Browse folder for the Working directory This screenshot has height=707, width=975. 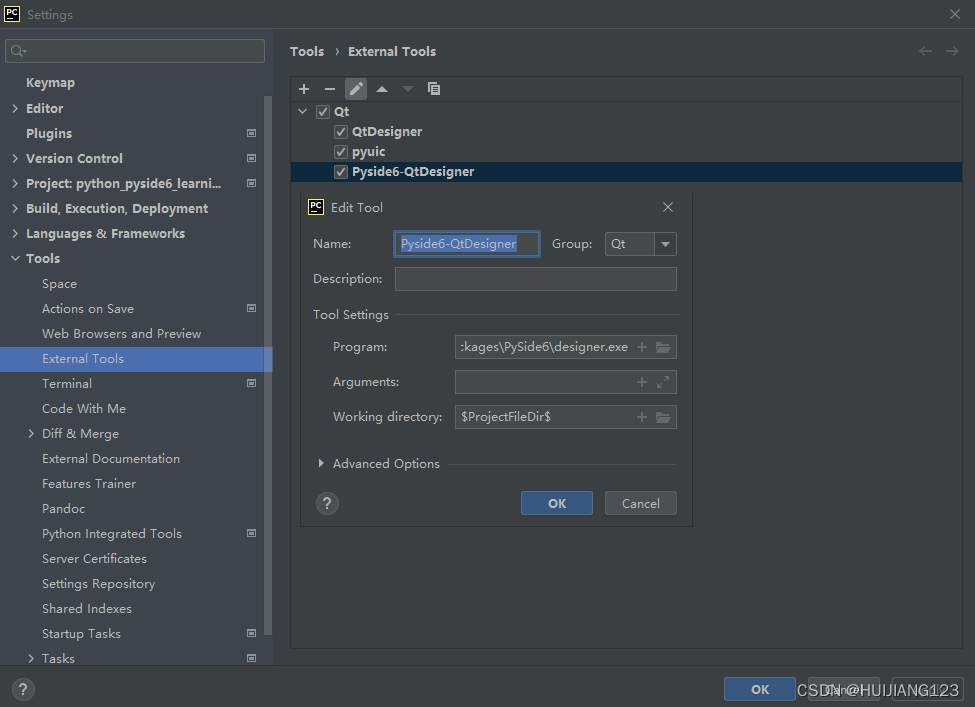pos(663,417)
